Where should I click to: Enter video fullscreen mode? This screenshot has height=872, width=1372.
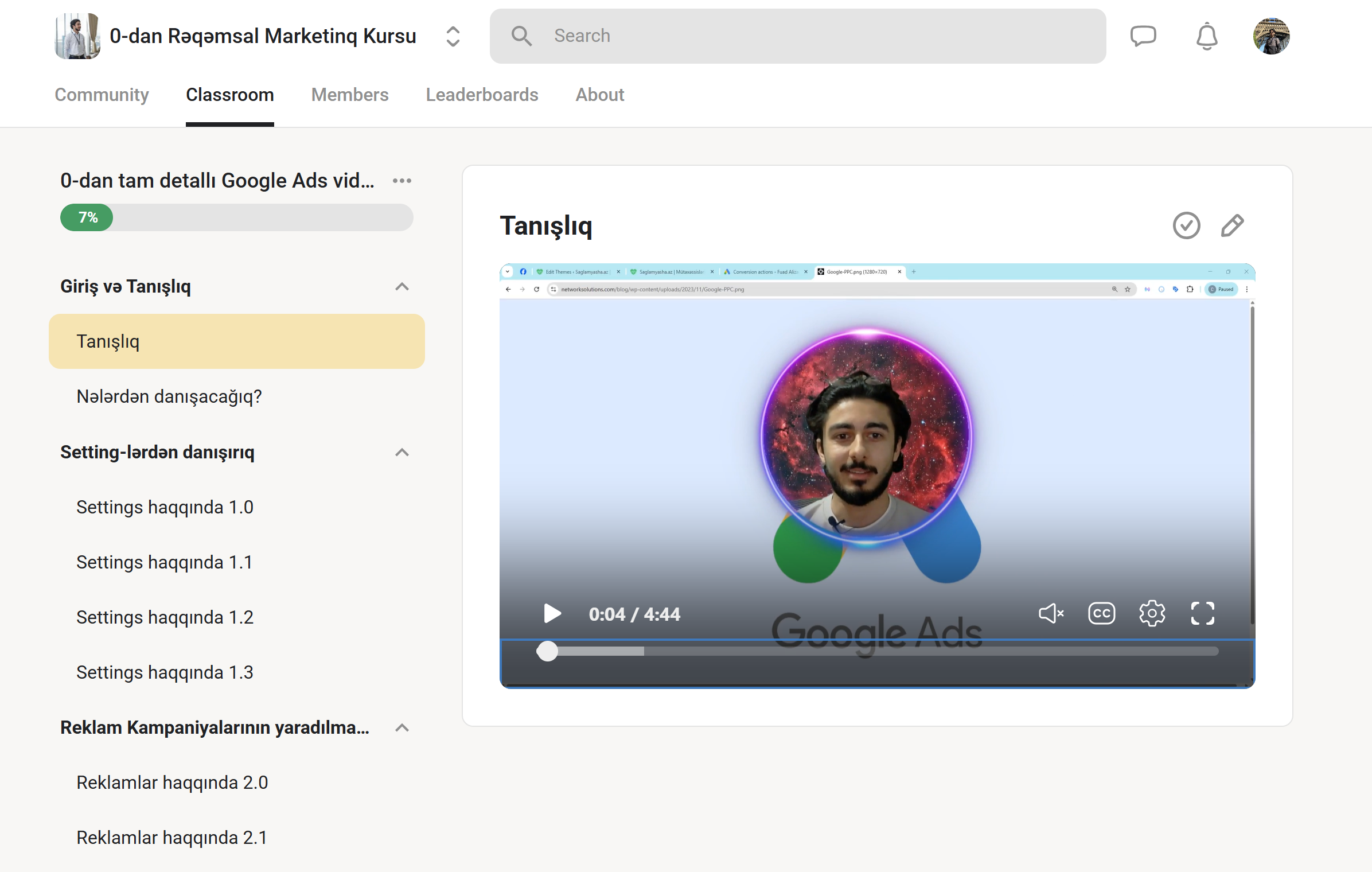[1202, 613]
